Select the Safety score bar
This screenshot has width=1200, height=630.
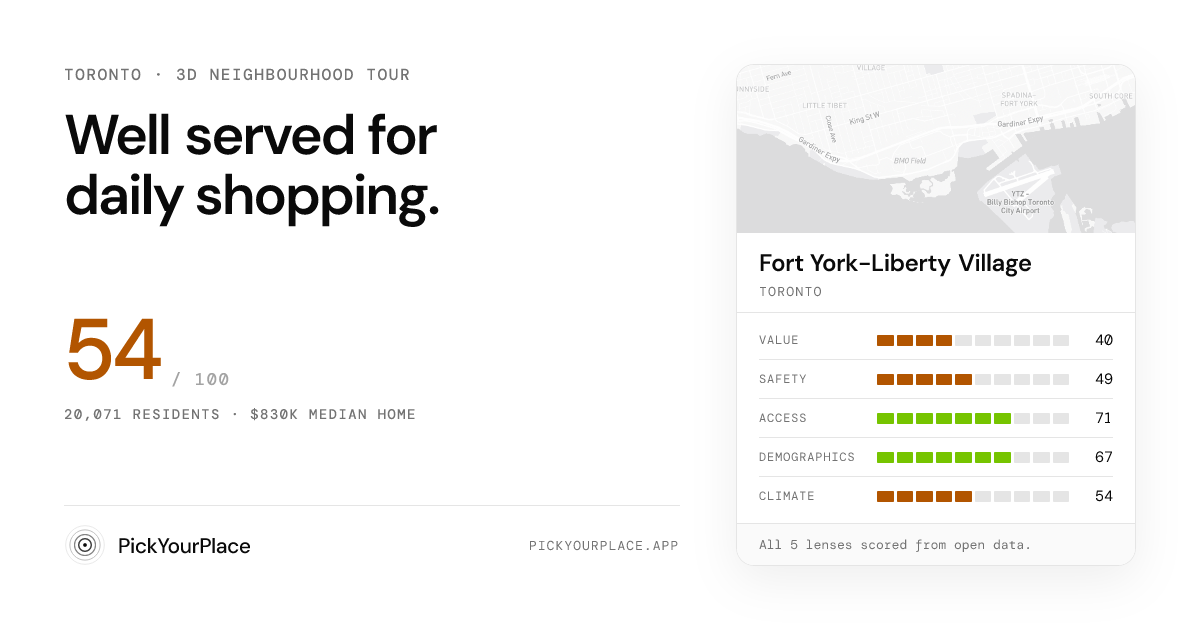(973, 379)
